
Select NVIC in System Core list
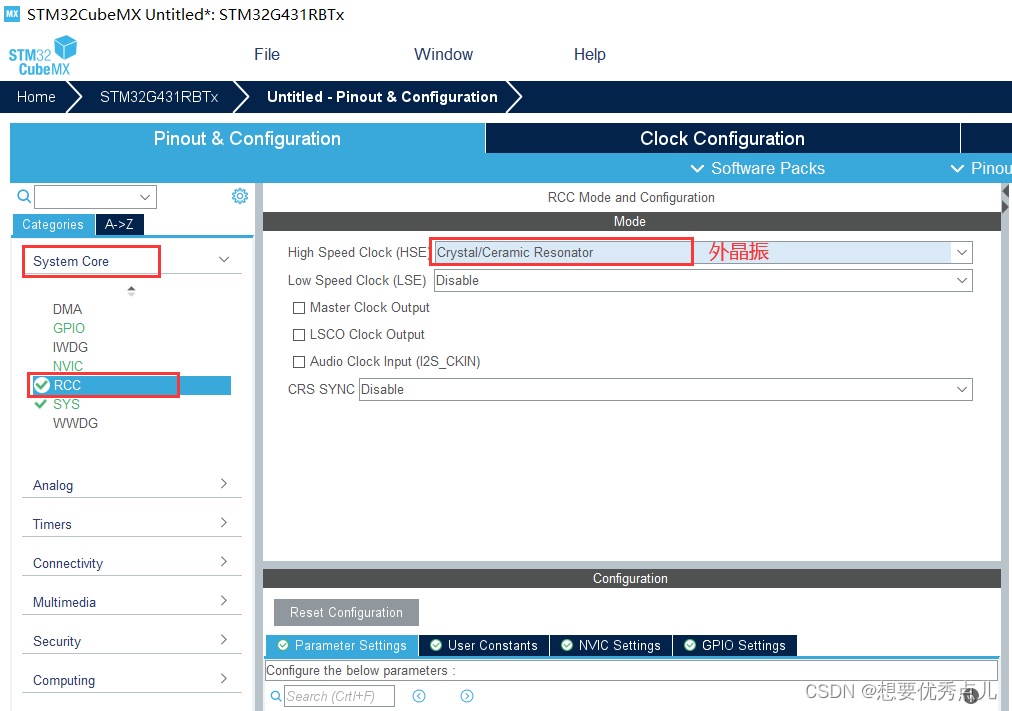click(68, 366)
